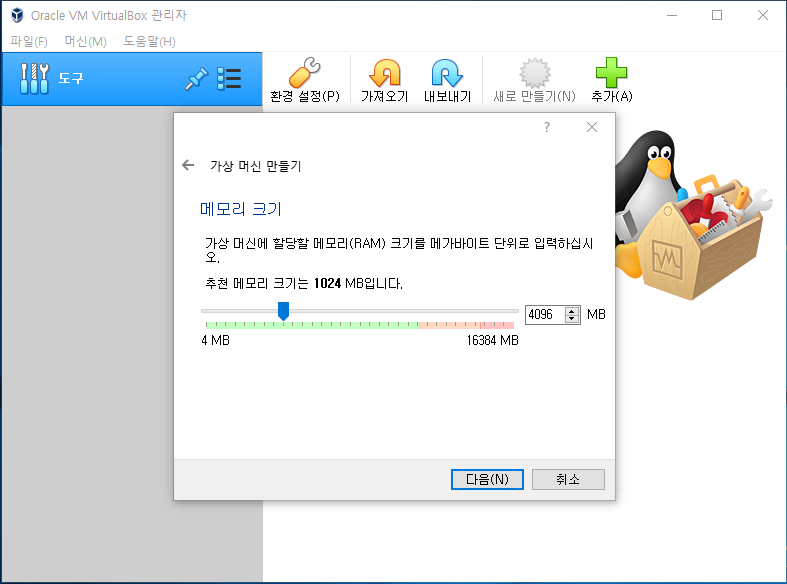787x584 pixels.
Task: Click the penguin toolbox welcome image
Action: [694, 215]
